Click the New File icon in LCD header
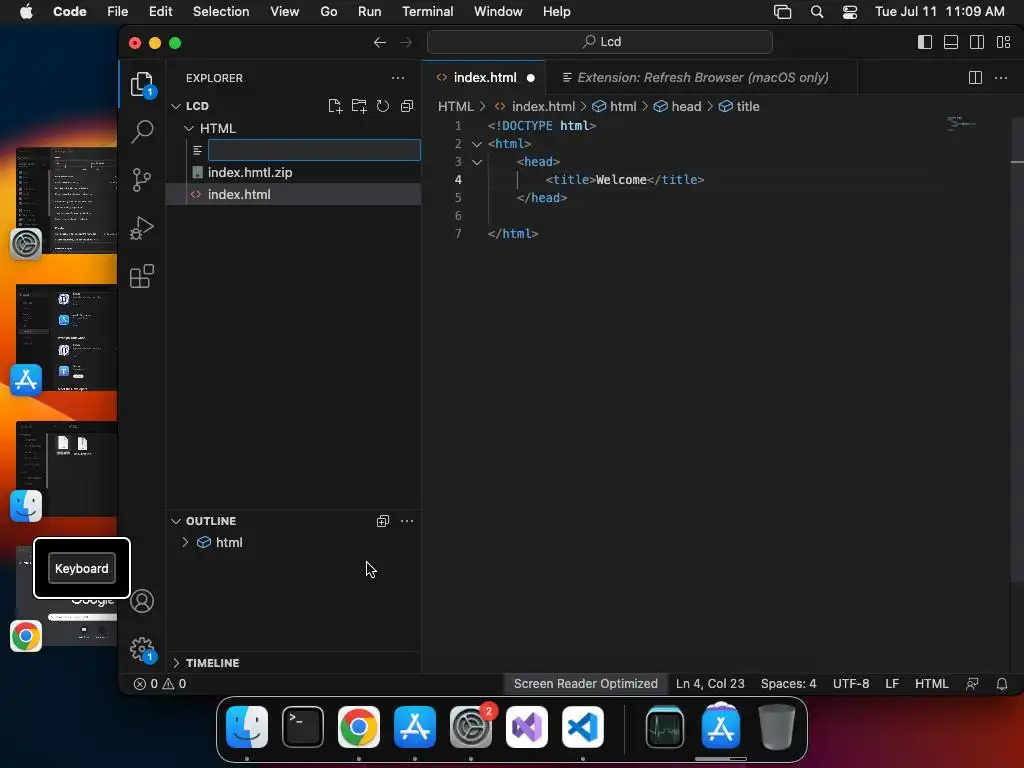Viewport: 1024px width, 768px height. (x=335, y=106)
